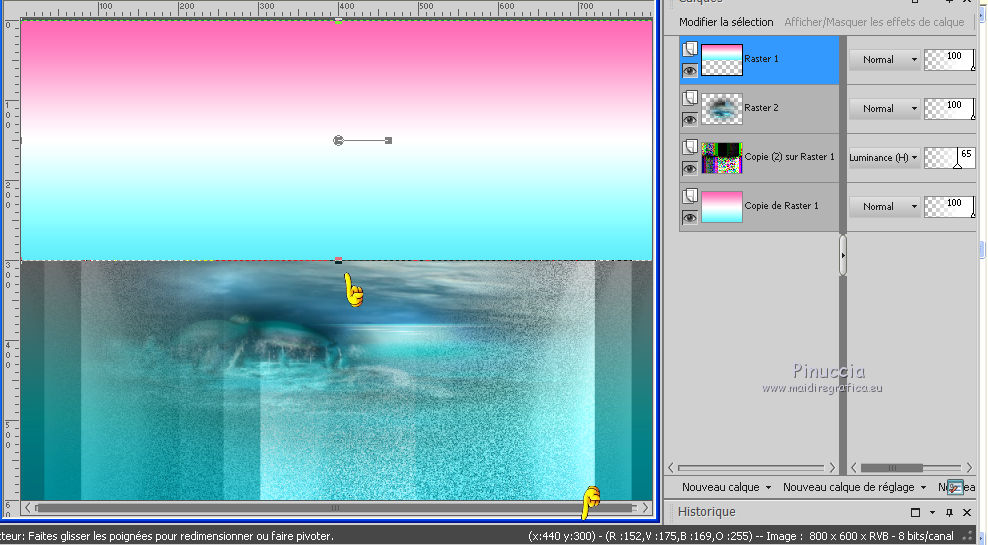This screenshot has height=545, width=988.
Task: Click left arrow of layer names scrollbar
Action: [x=671, y=468]
